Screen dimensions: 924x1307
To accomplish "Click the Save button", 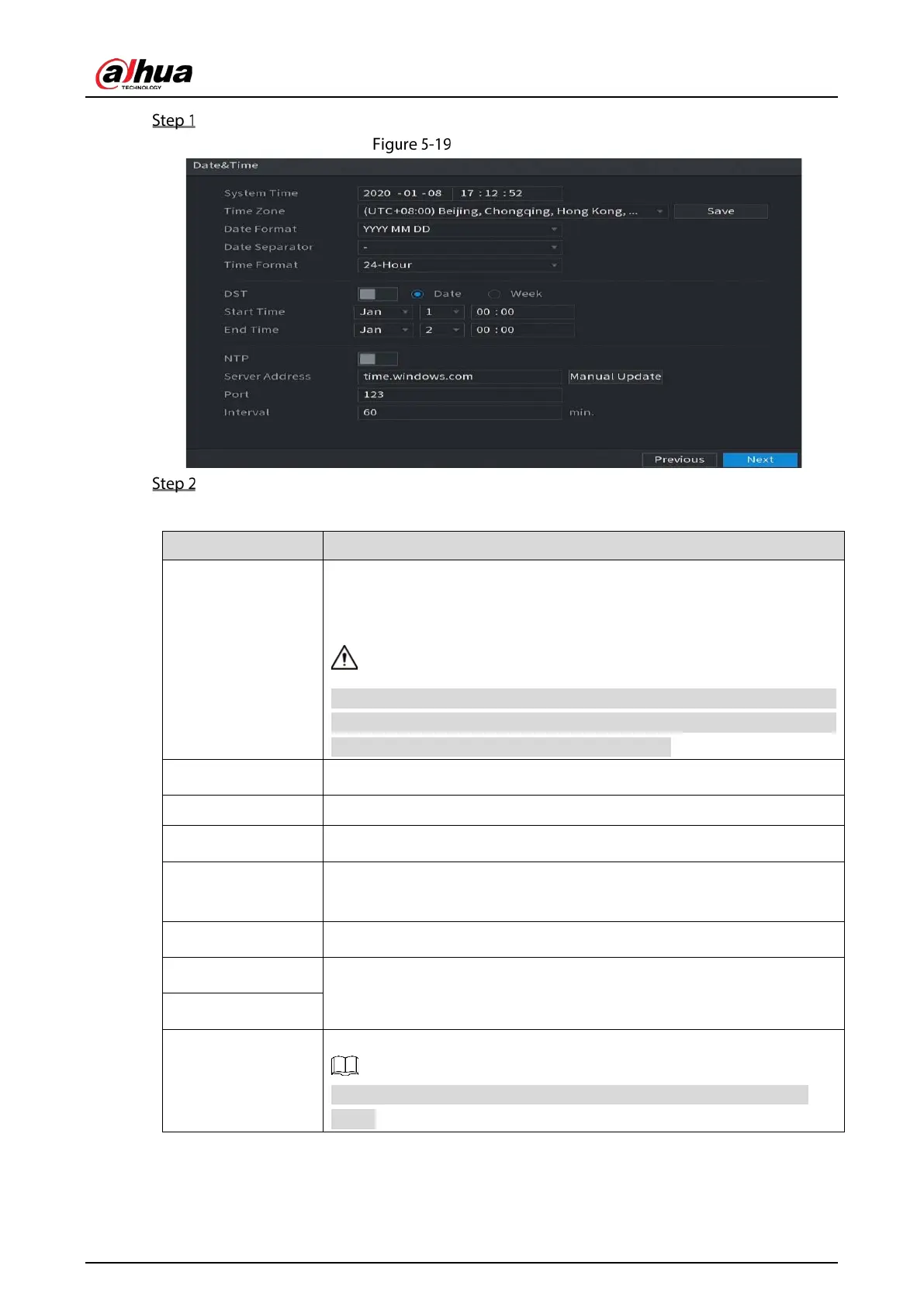I will coord(721,211).
